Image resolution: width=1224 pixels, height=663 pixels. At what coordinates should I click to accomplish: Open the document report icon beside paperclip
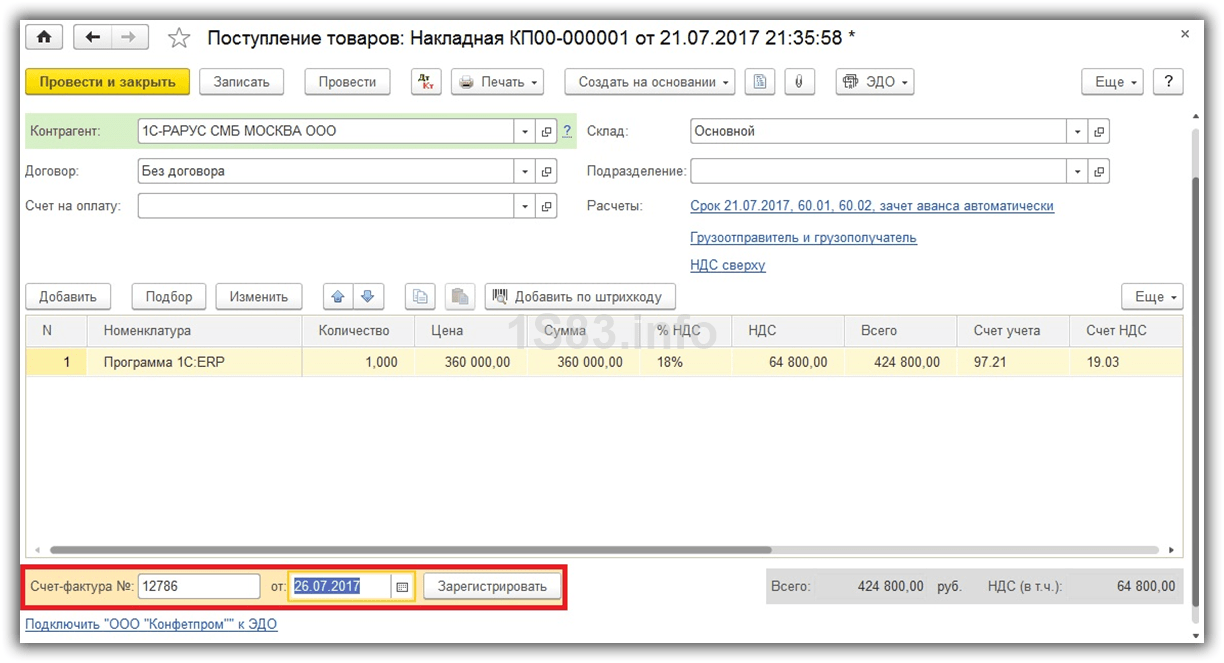pyautogui.click(x=761, y=82)
